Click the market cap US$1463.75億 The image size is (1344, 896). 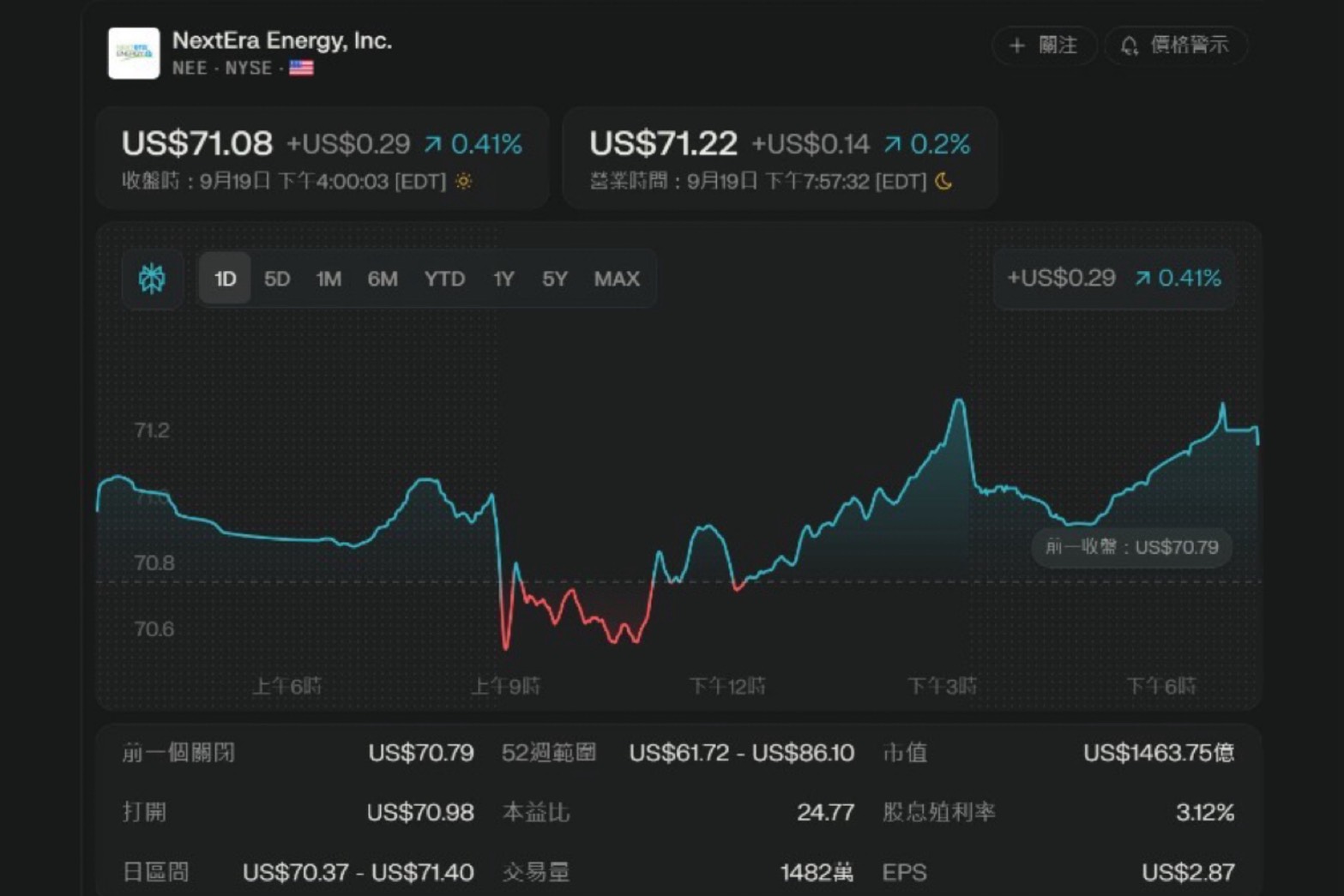click(x=1159, y=753)
